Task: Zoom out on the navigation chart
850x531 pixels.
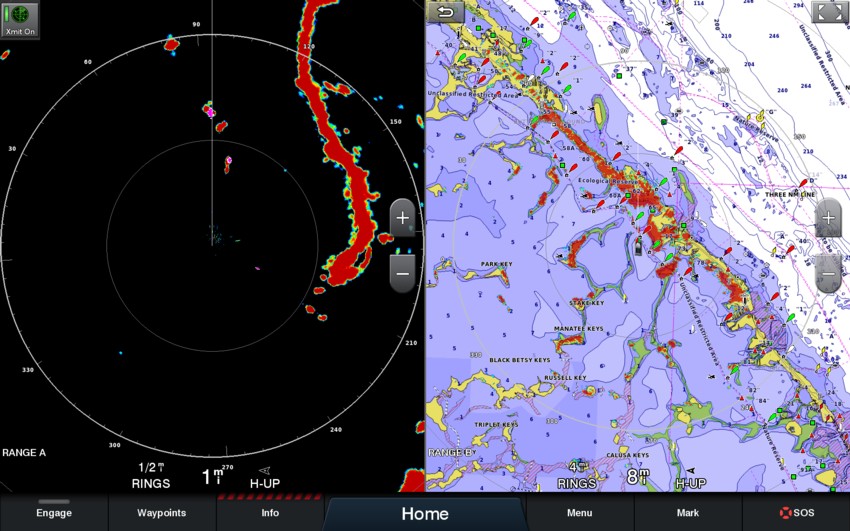Action: coord(828,272)
